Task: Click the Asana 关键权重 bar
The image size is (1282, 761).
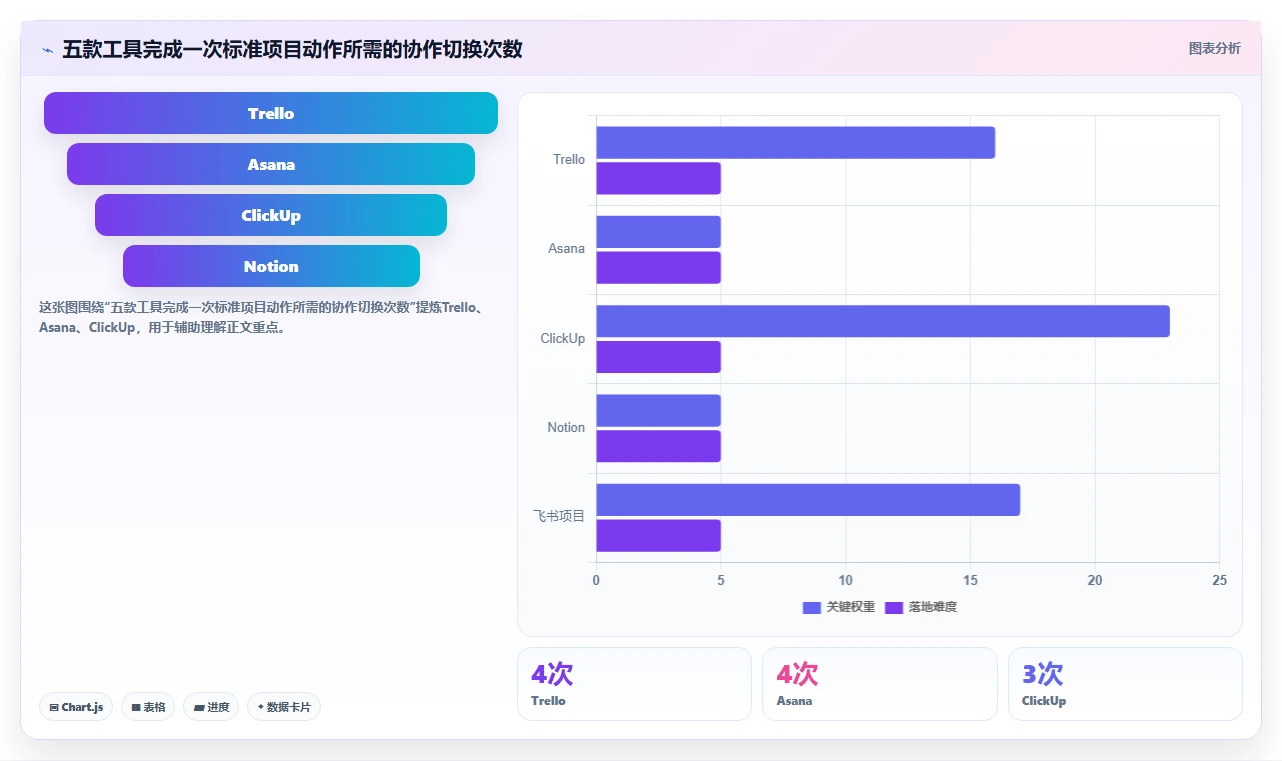Action: (659, 232)
